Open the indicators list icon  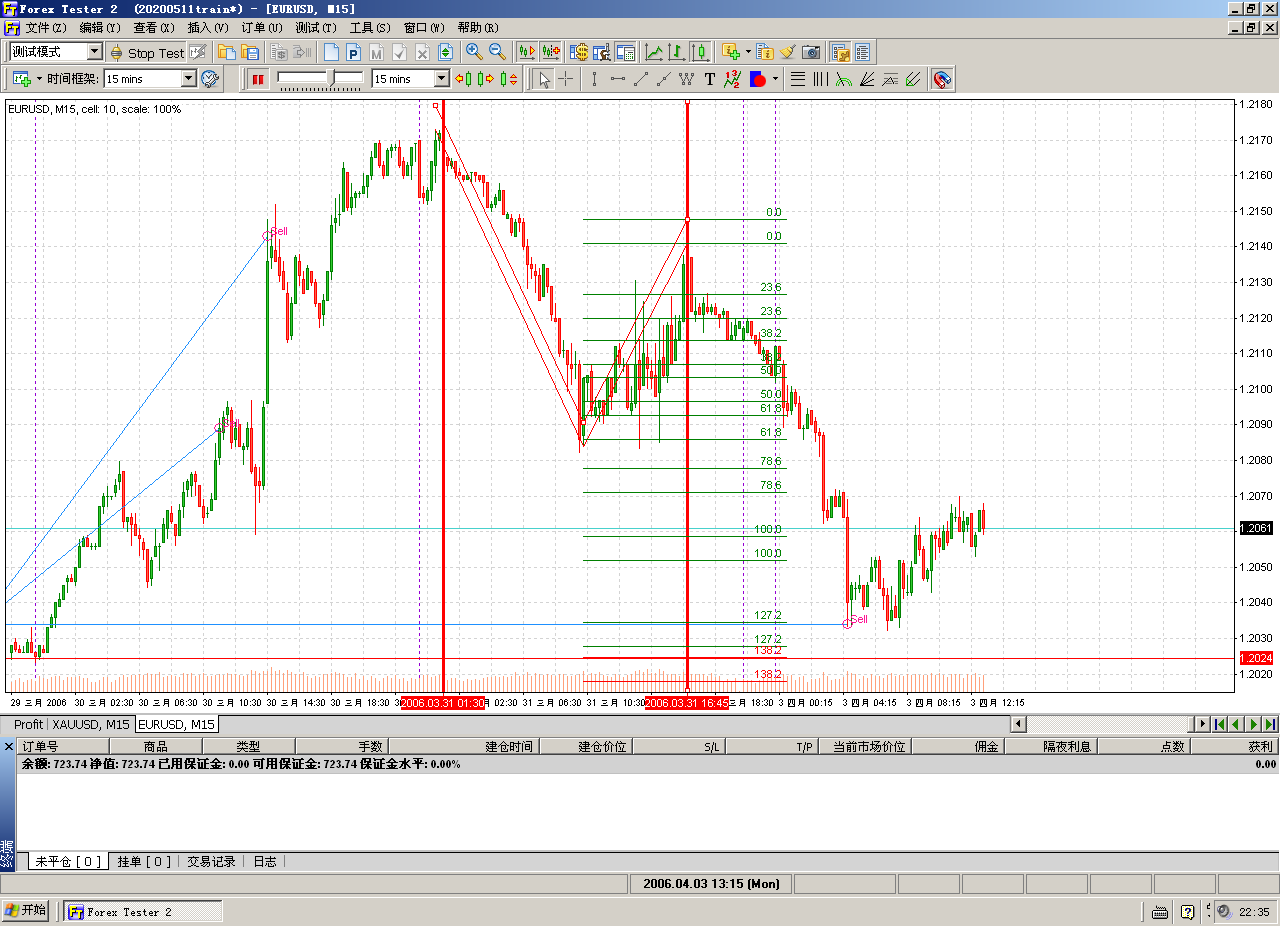point(765,53)
